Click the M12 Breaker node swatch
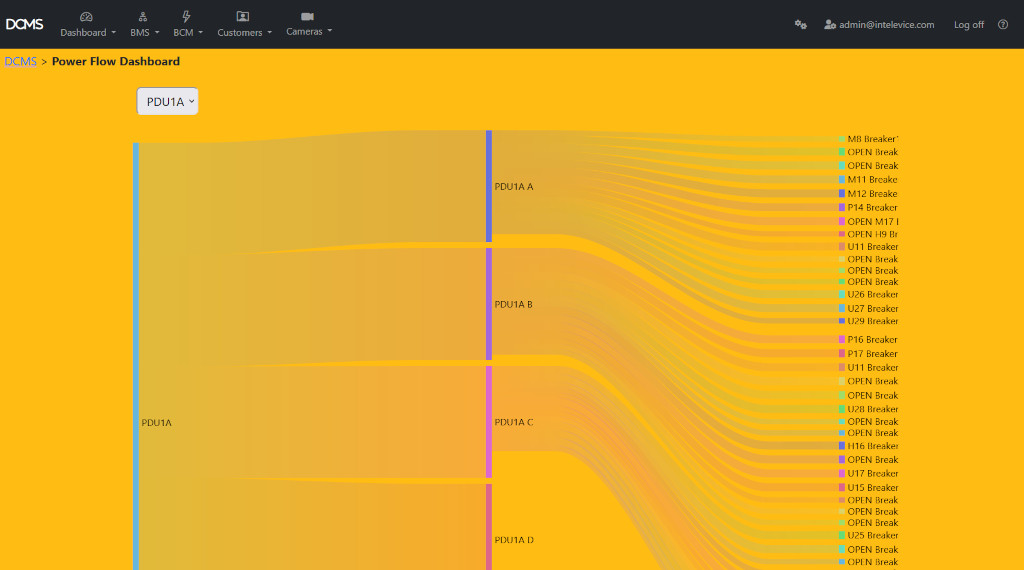This screenshot has width=1024, height=570. point(842,194)
